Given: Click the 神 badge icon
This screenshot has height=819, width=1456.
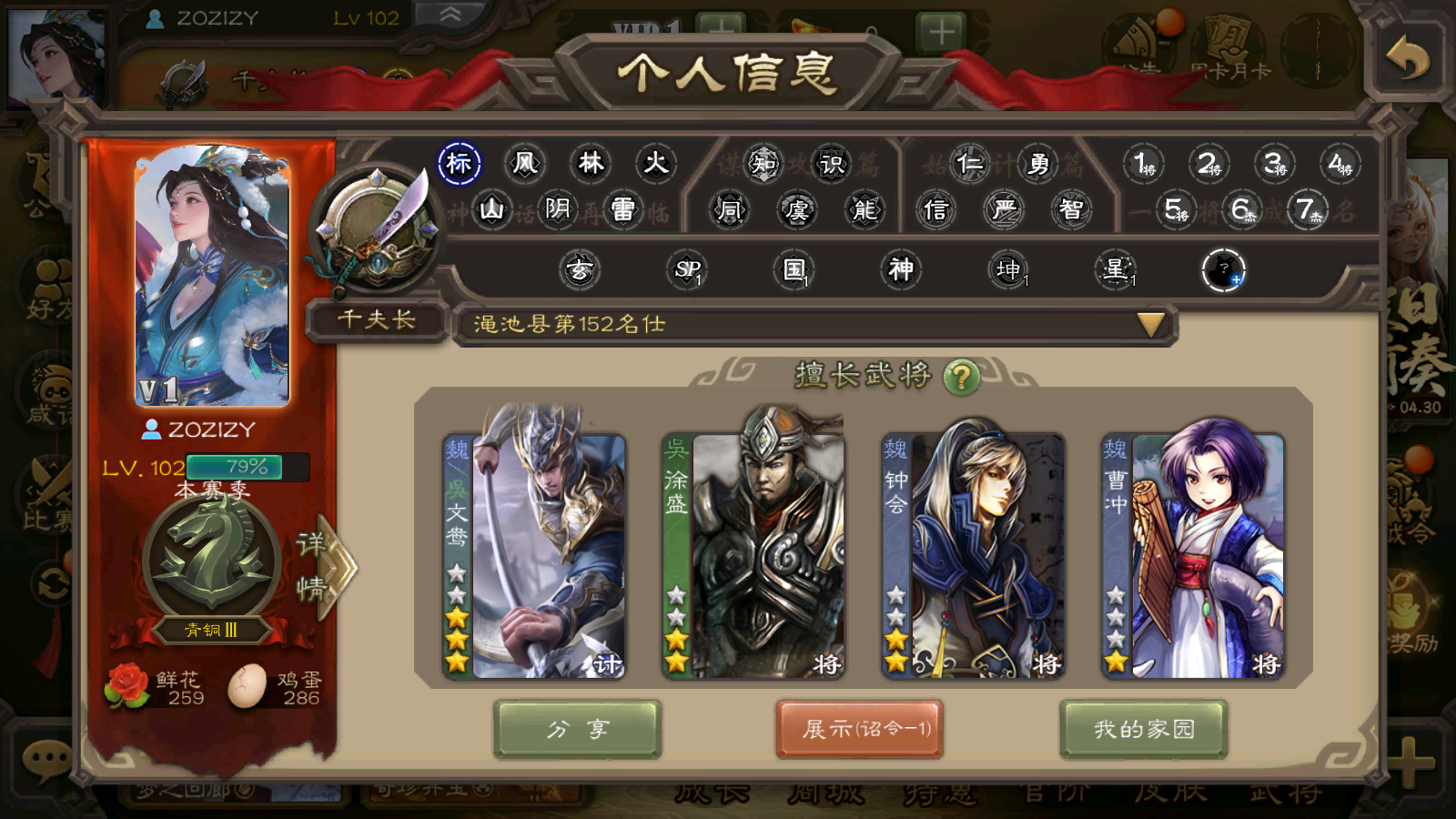Looking at the screenshot, I should (901, 269).
